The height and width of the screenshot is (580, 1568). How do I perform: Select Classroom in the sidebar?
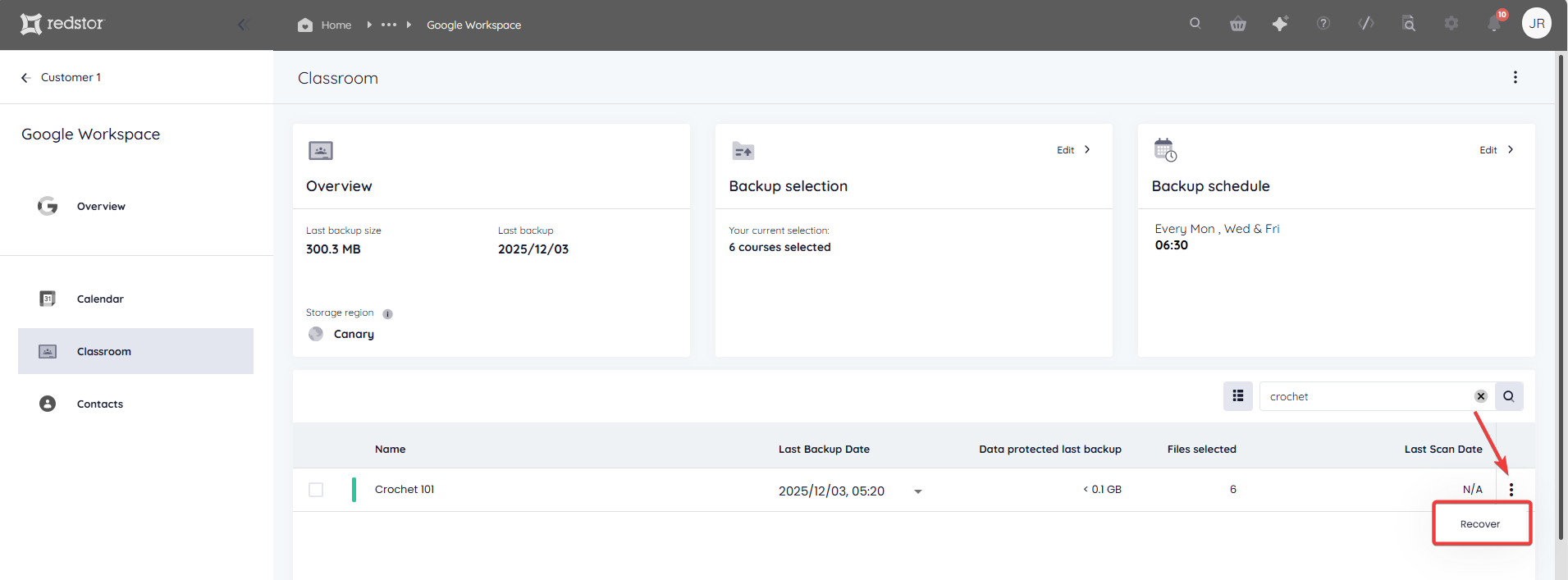tap(135, 351)
